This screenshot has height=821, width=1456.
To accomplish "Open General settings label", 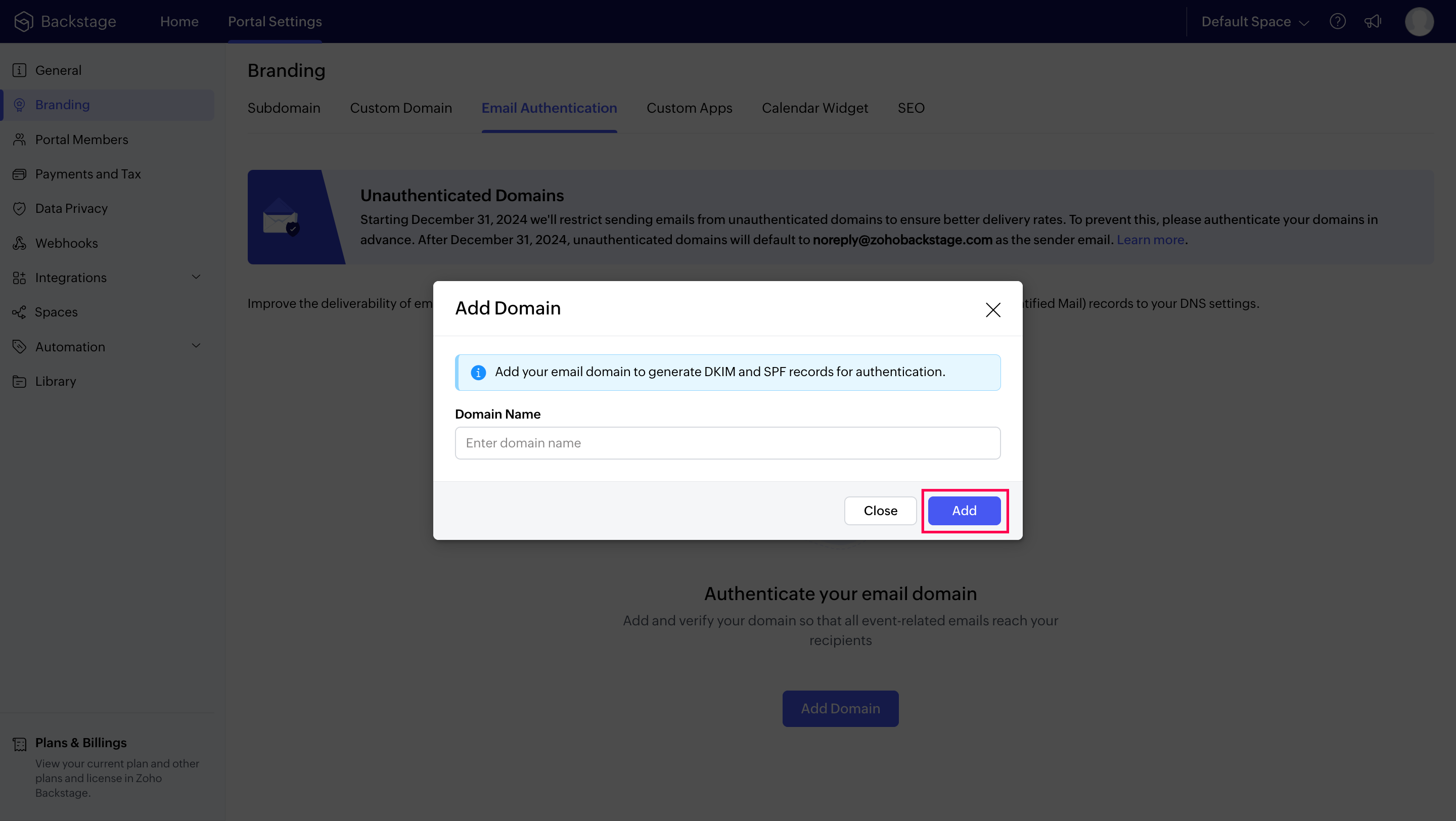I will (x=58, y=70).
